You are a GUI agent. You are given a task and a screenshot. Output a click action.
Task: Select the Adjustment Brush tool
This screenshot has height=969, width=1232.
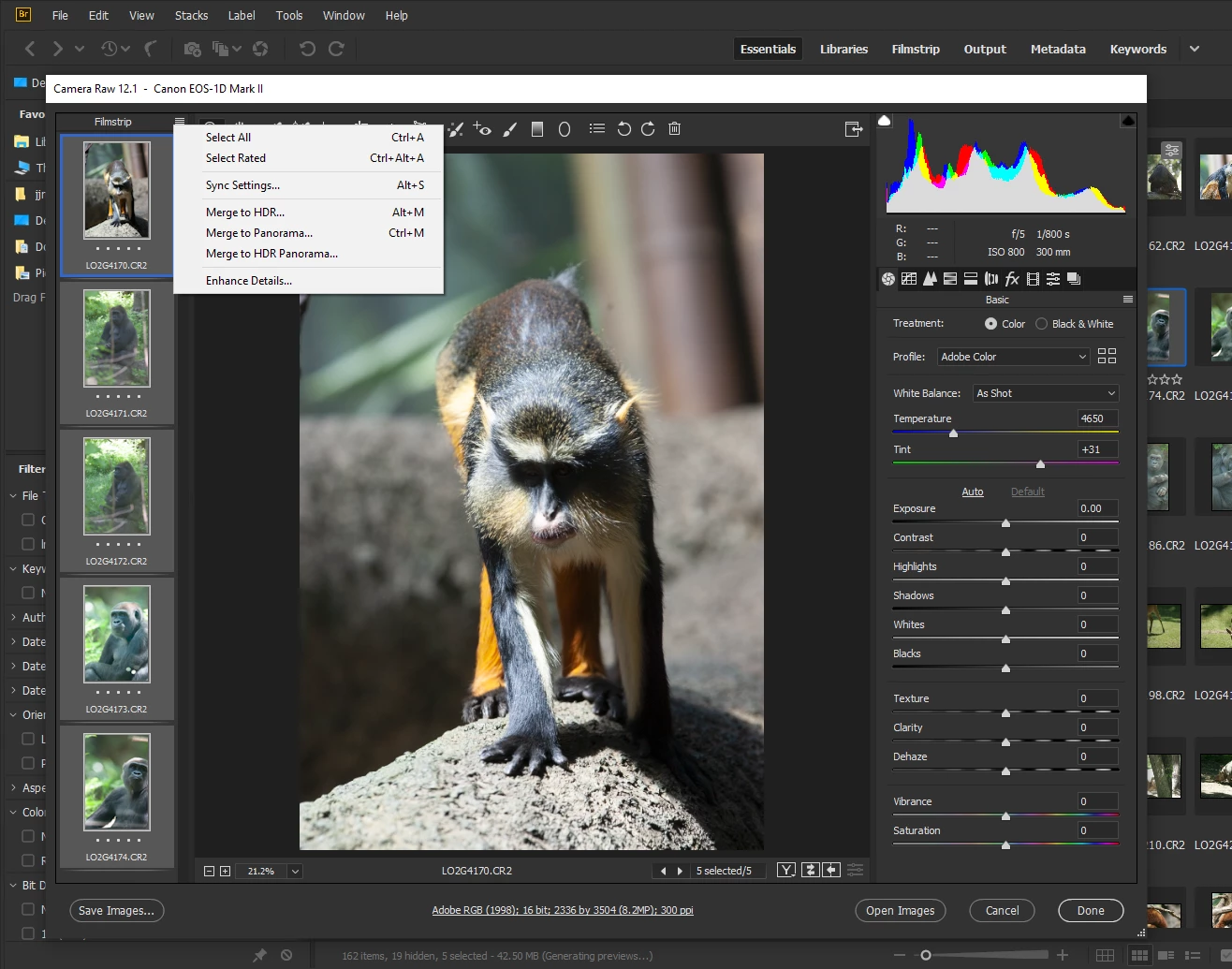tap(510, 129)
